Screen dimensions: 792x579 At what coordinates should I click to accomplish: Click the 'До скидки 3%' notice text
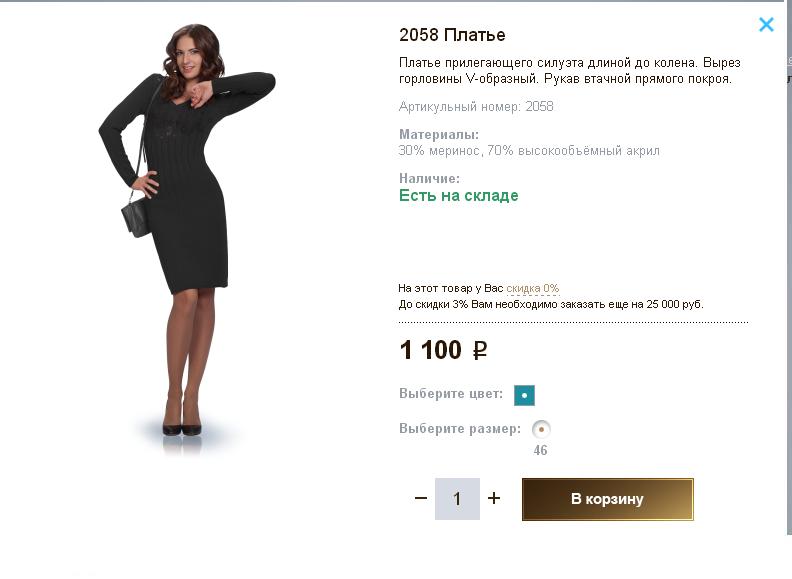click(550, 304)
